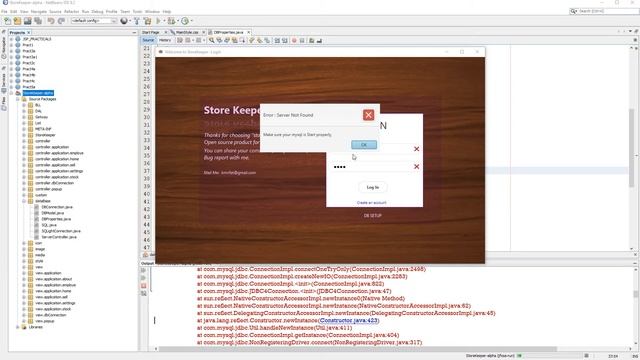Click the password field with dots
This screenshot has height=360, width=640.
tap(371, 167)
